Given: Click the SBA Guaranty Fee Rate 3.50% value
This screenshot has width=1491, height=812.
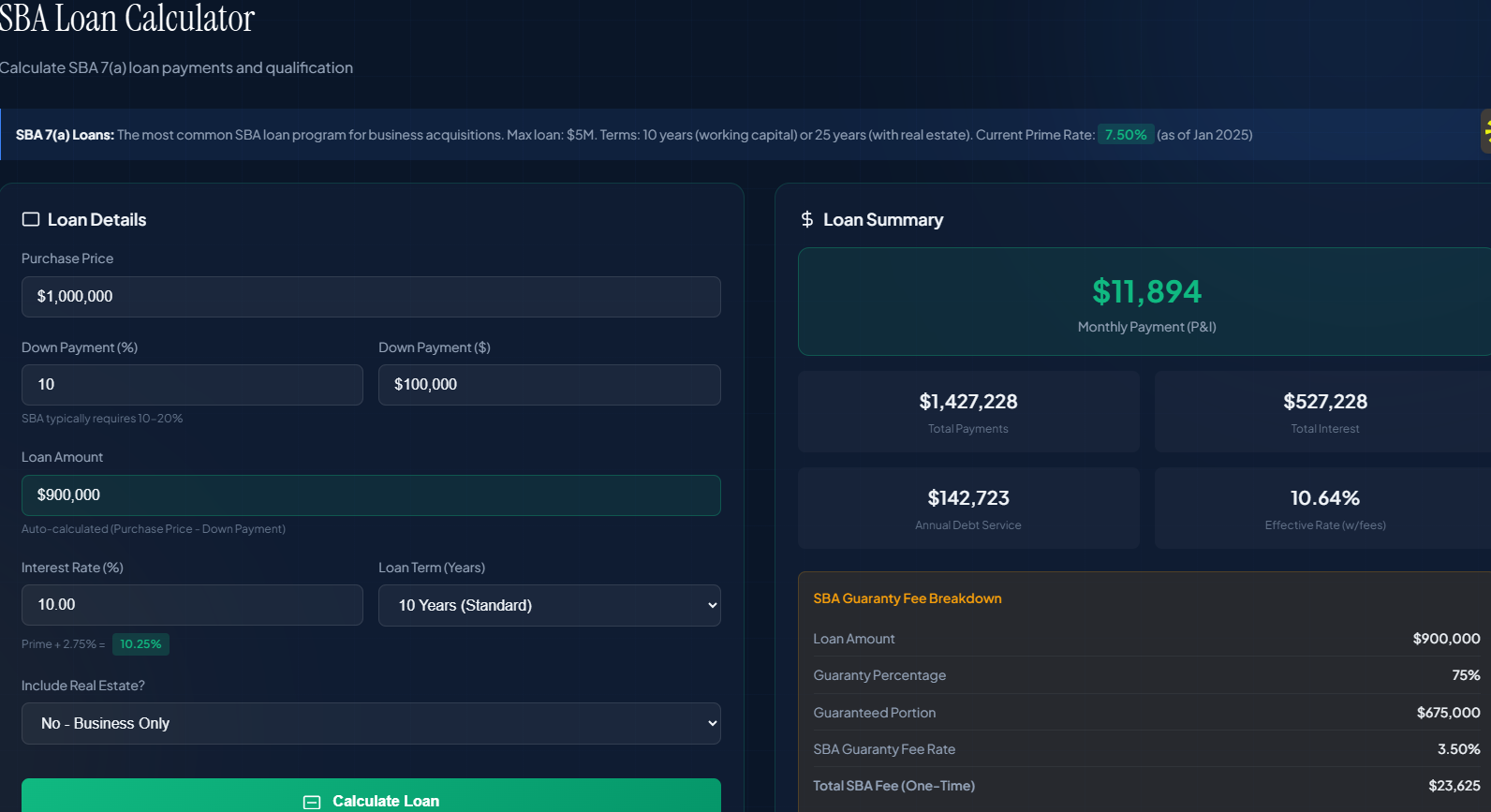Looking at the screenshot, I should 1458,749.
